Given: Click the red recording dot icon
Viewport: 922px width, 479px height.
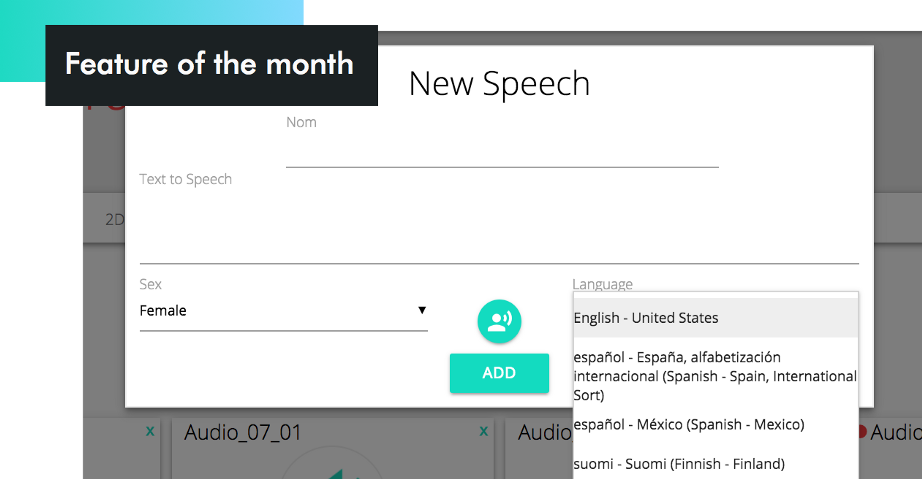Looking at the screenshot, I should [861, 432].
